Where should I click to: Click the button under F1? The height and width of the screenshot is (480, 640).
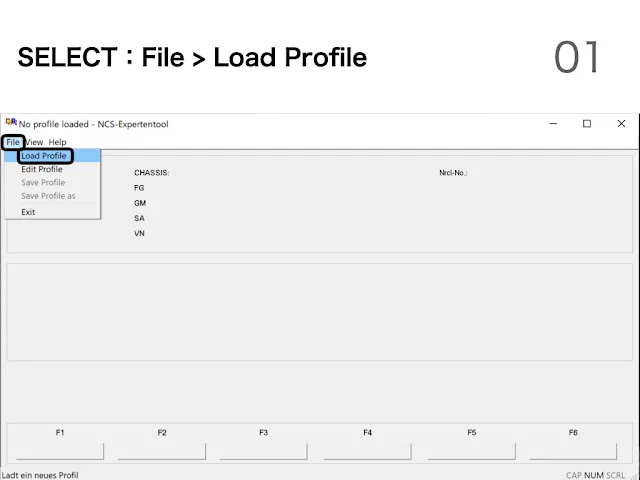60,451
